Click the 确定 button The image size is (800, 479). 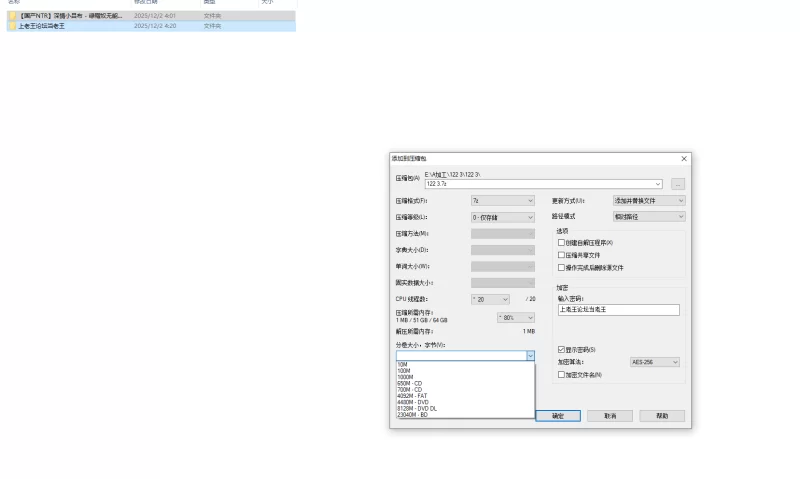558,416
